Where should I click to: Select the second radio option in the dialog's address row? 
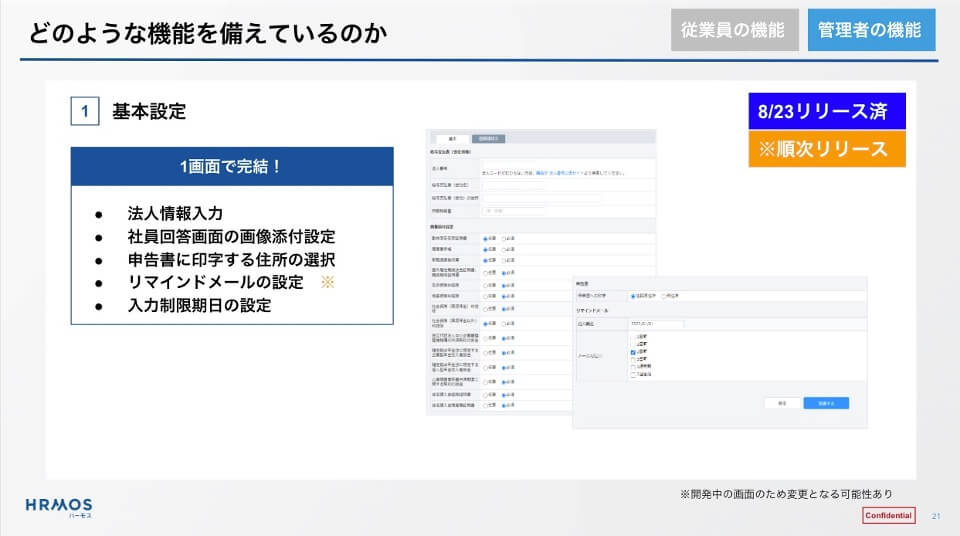665,296
